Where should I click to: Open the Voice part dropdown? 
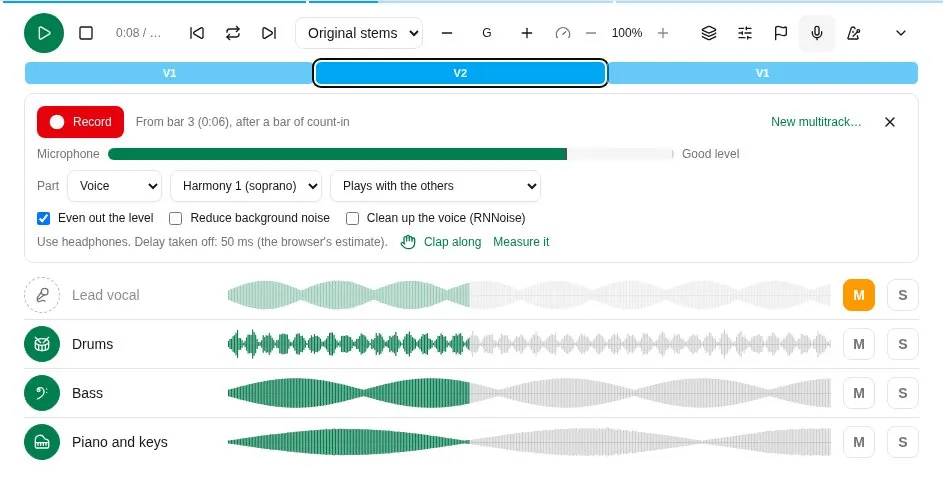pyautogui.click(x=114, y=186)
